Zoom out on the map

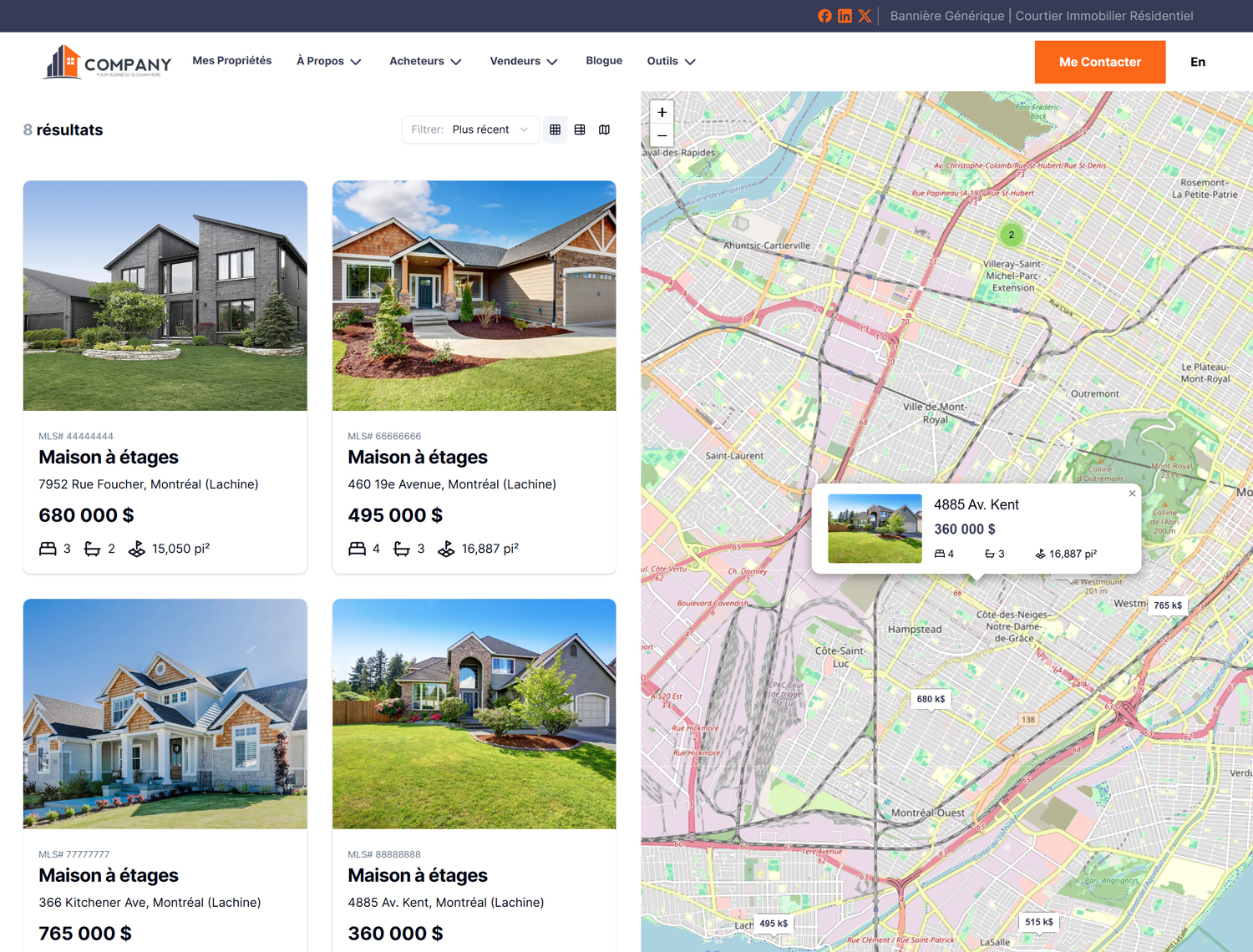(661, 135)
